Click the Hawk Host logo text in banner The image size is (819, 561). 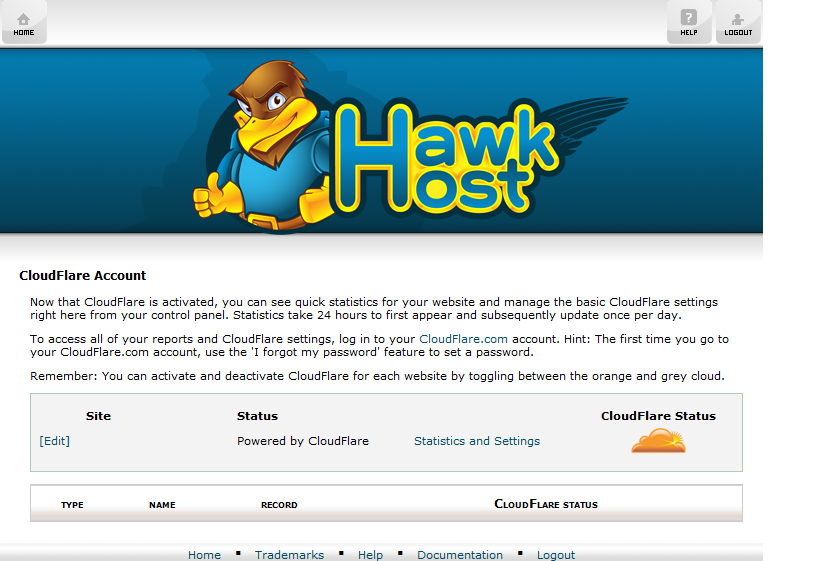(445, 160)
